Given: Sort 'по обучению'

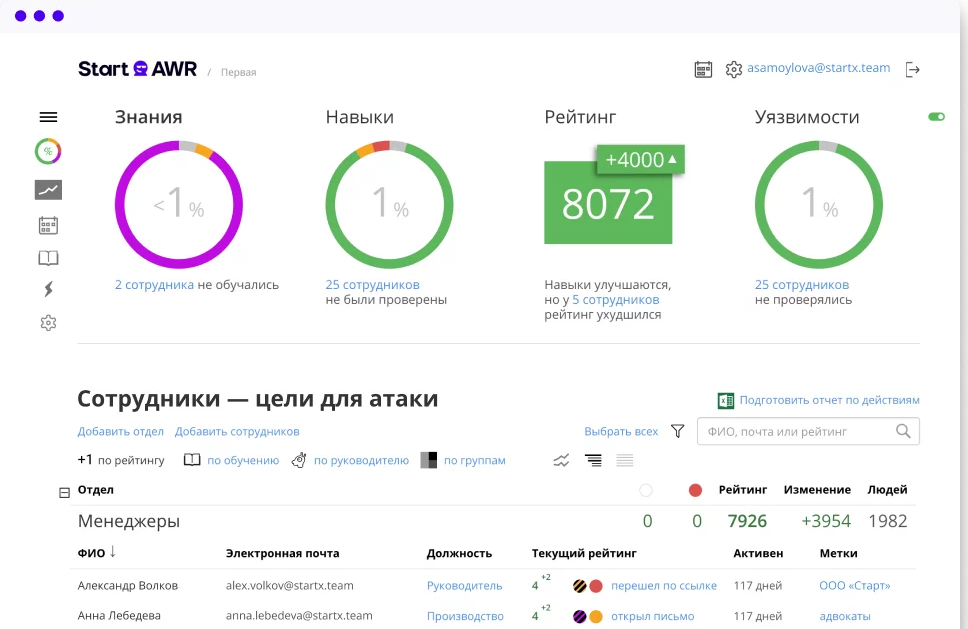Looking at the screenshot, I should 243,460.
